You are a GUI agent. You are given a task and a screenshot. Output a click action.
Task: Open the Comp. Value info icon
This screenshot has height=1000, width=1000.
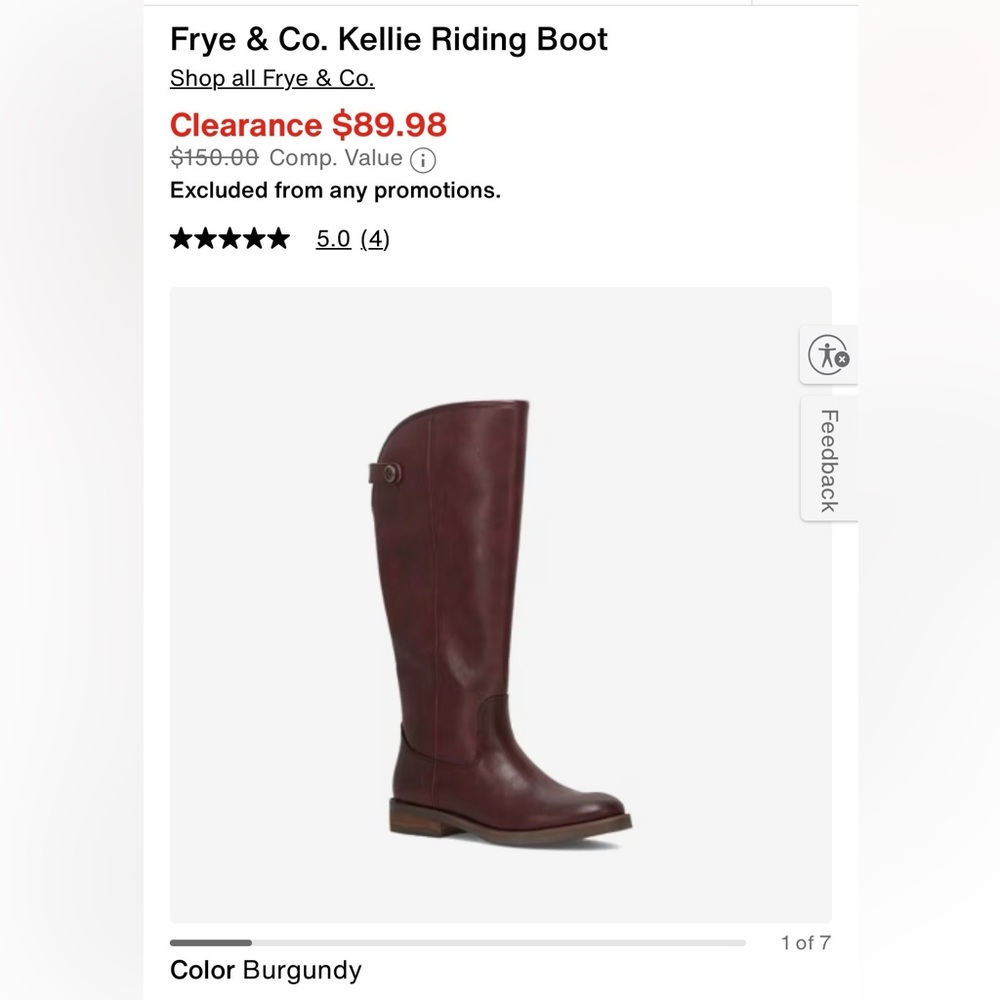(424, 158)
